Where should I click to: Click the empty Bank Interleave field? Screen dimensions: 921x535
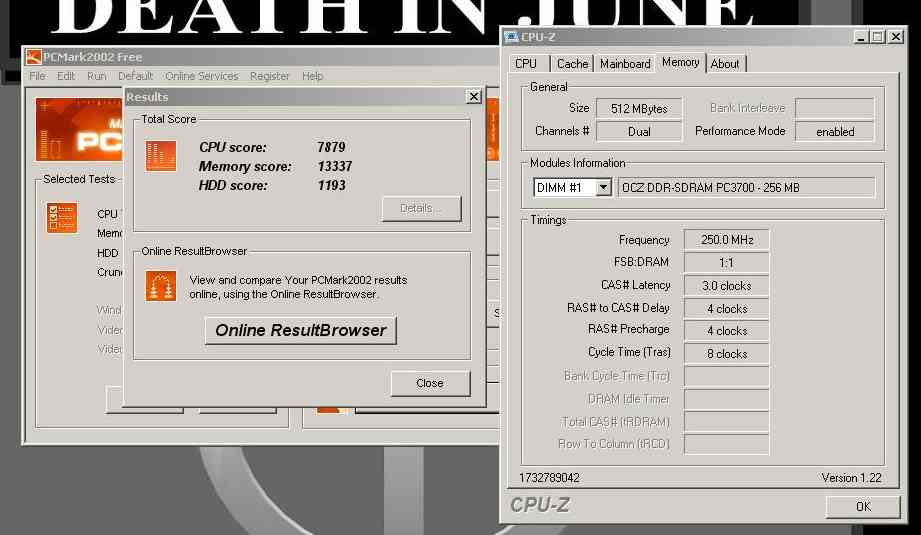(x=835, y=109)
